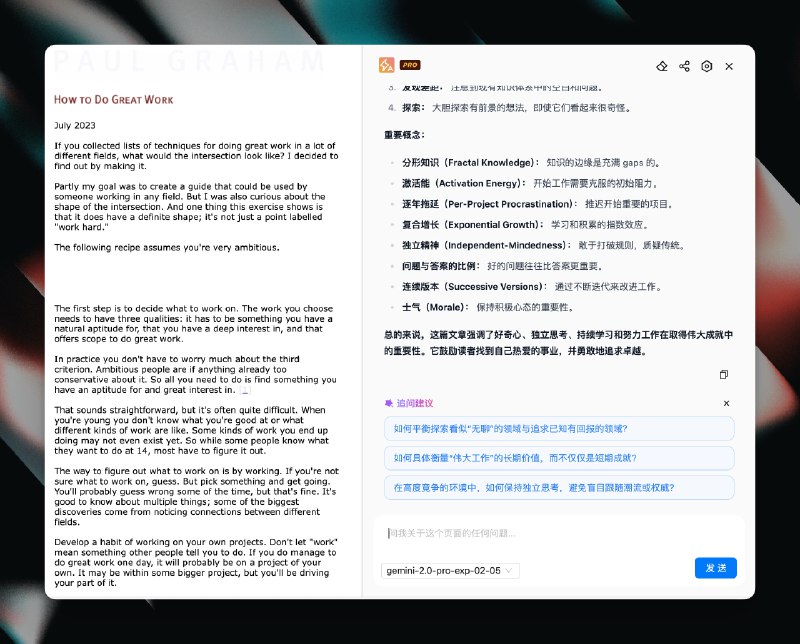Share the summary using the share icon
Screen dimensions: 800x644
click(684, 66)
